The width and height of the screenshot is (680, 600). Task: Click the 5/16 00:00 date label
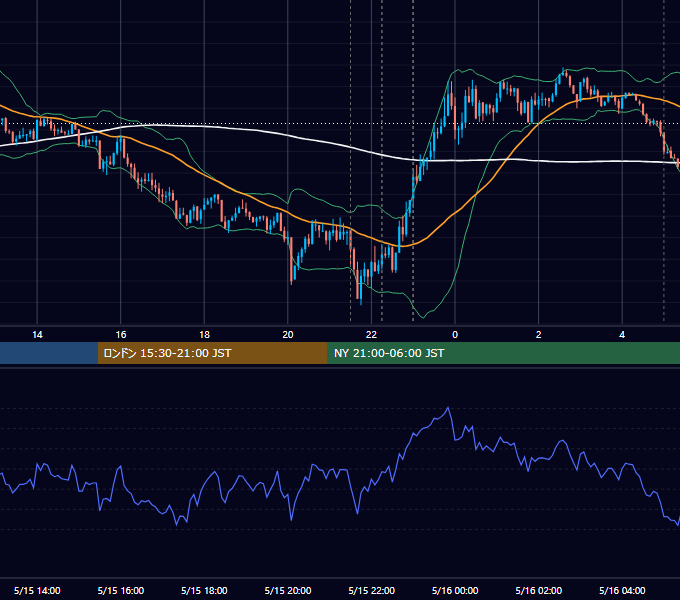pos(455,590)
